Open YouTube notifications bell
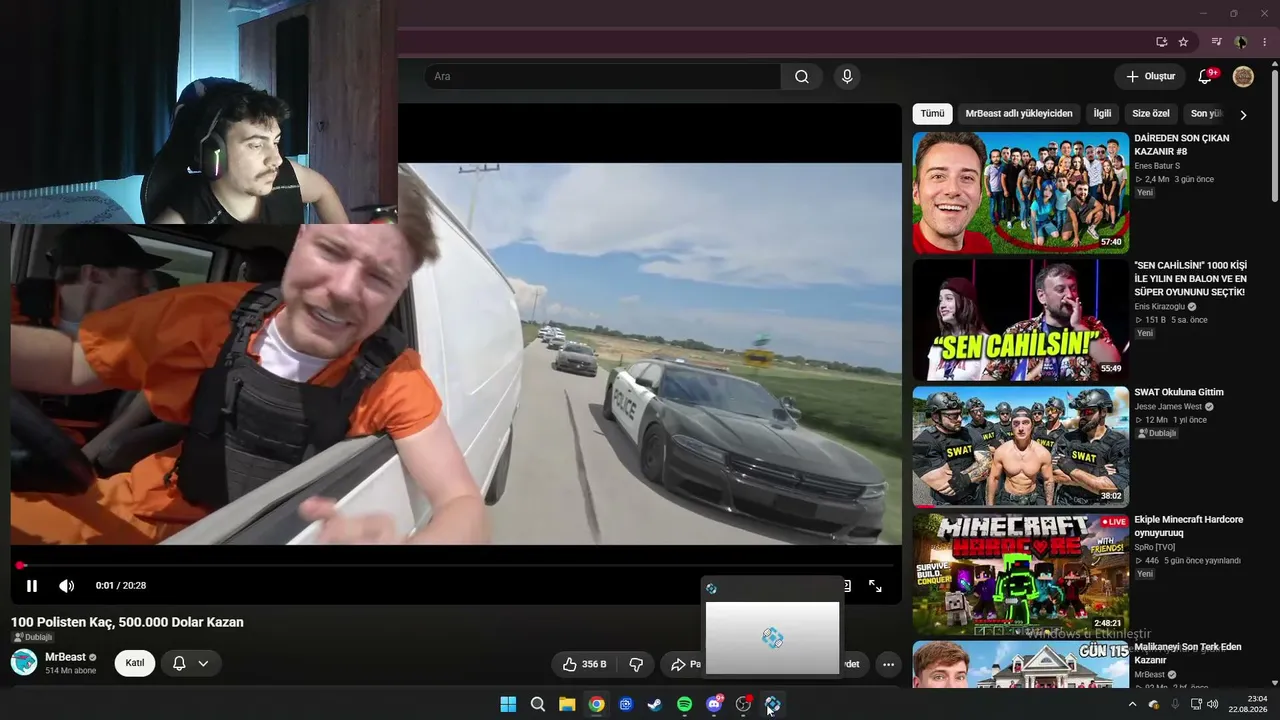The height and width of the screenshot is (720, 1280). click(1205, 77)
